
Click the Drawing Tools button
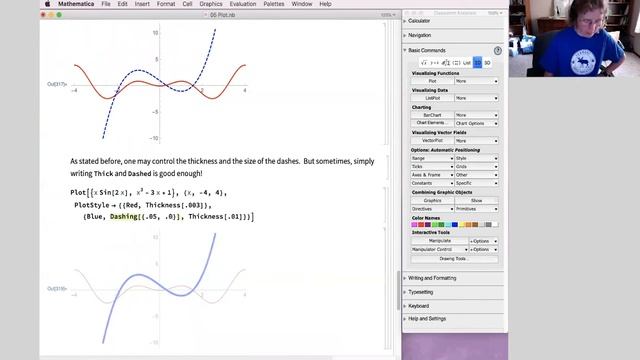tap(454, 259)
